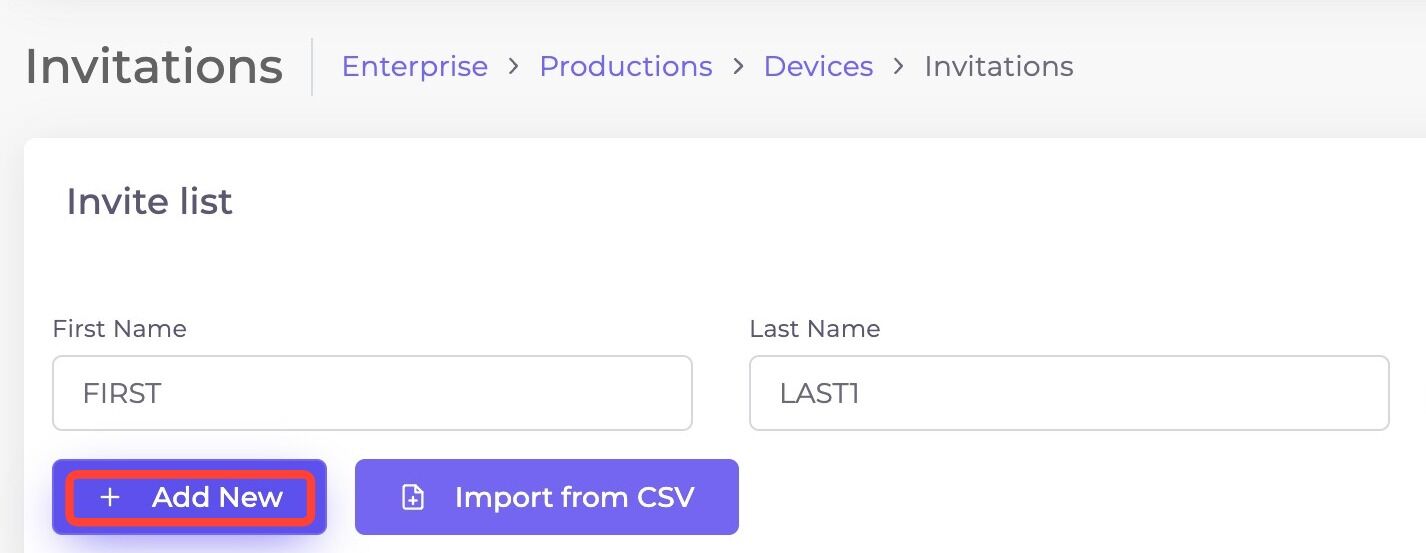Image resolution: width=1426 pixels, height=553 pixels.
Task: Click the Add New button
Action: pos(190,497)
